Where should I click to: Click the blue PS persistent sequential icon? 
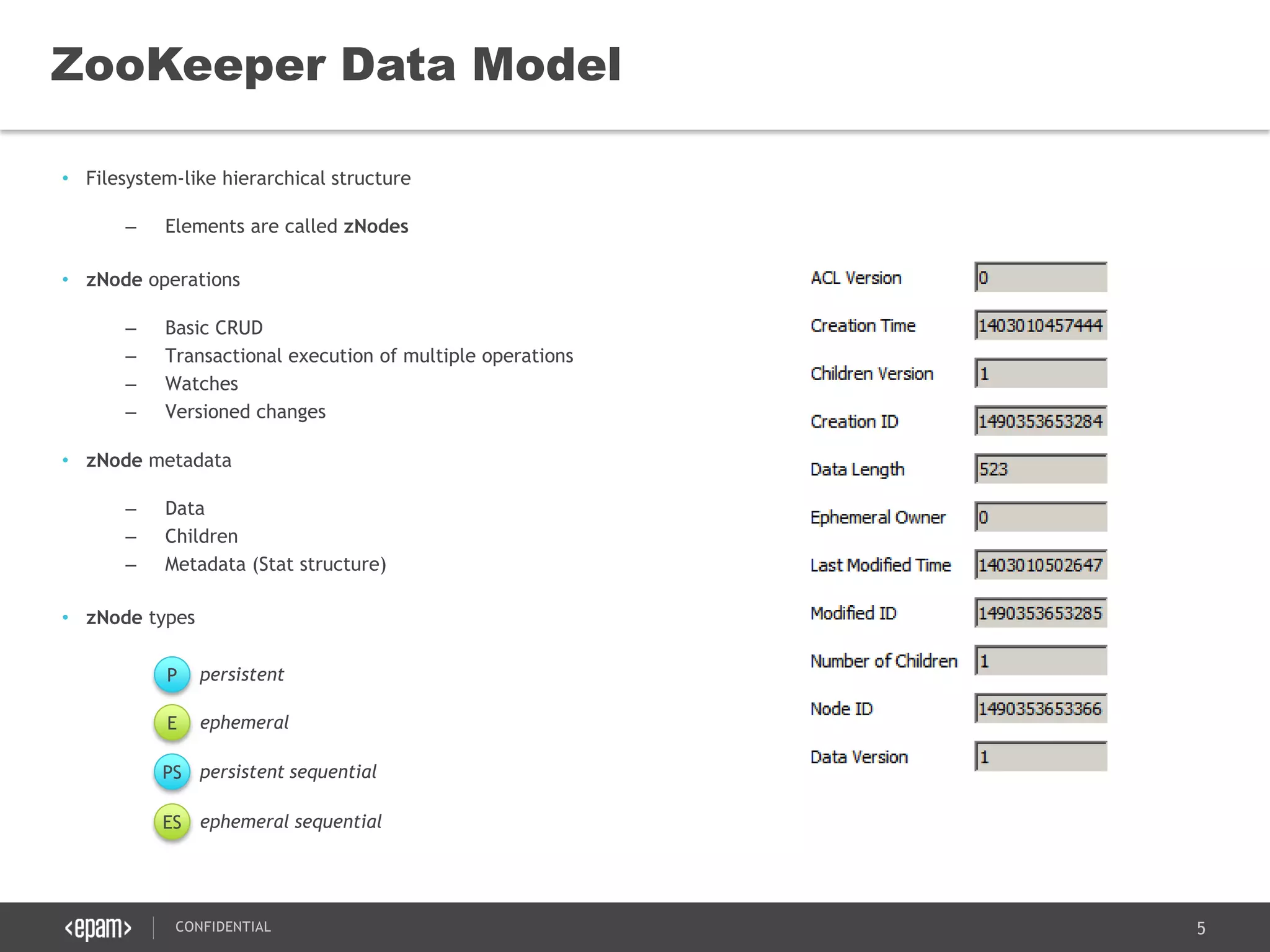(x=172, y=772)
